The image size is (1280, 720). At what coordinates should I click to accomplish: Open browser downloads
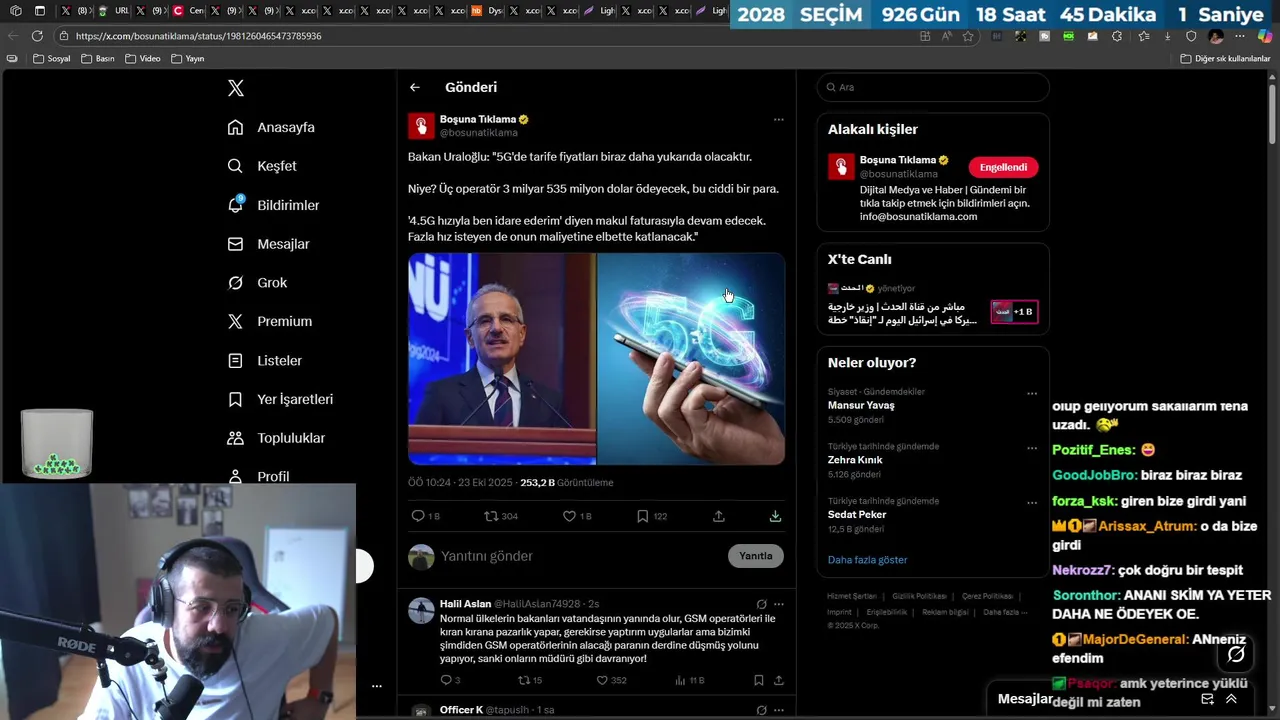(1167, 36)
